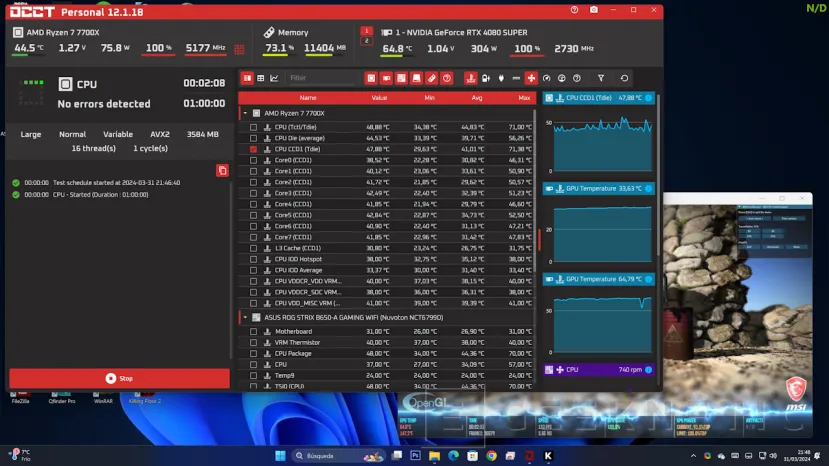Open OCCT help question mark in title bar

click(574, 10)
